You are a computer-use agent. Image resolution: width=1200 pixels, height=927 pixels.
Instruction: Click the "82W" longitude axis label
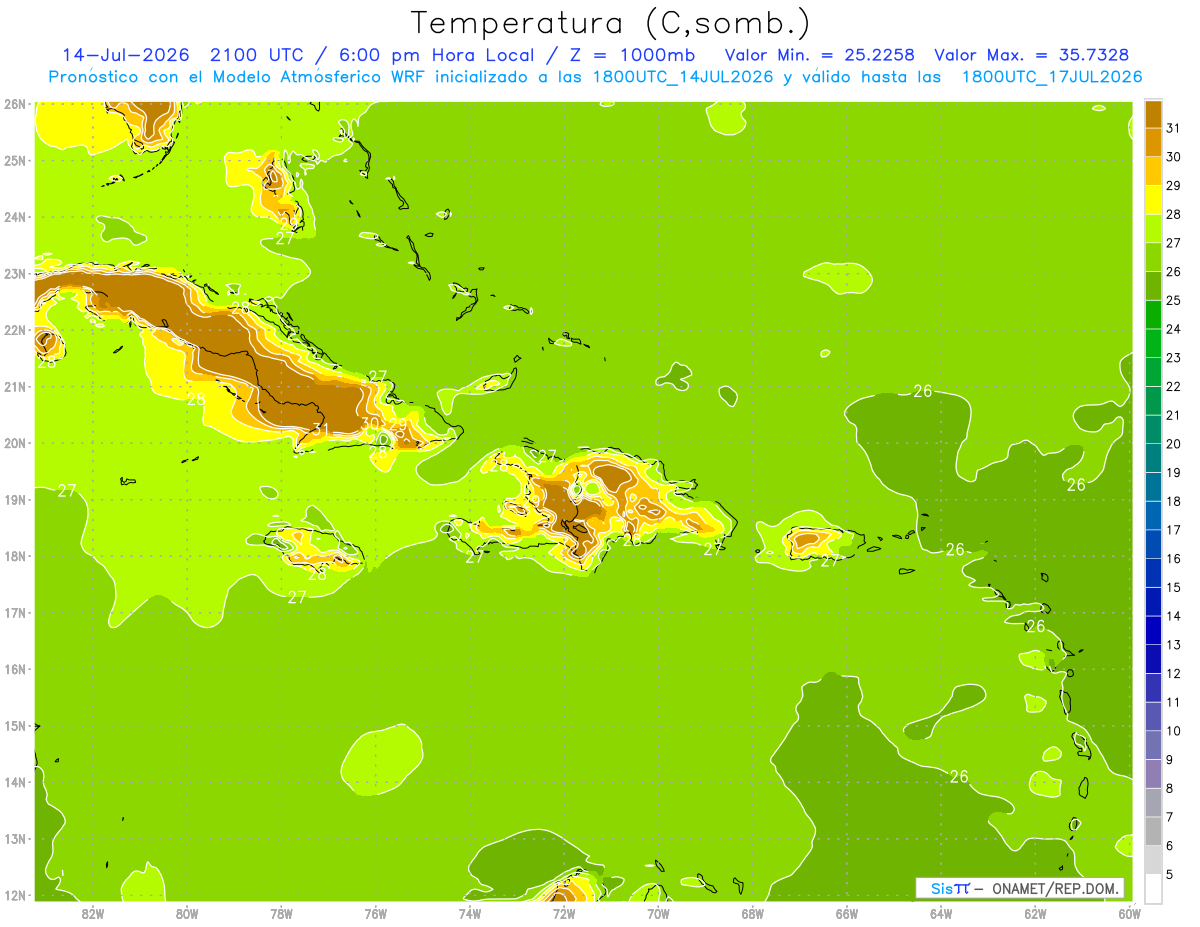[x=92, y=913]
